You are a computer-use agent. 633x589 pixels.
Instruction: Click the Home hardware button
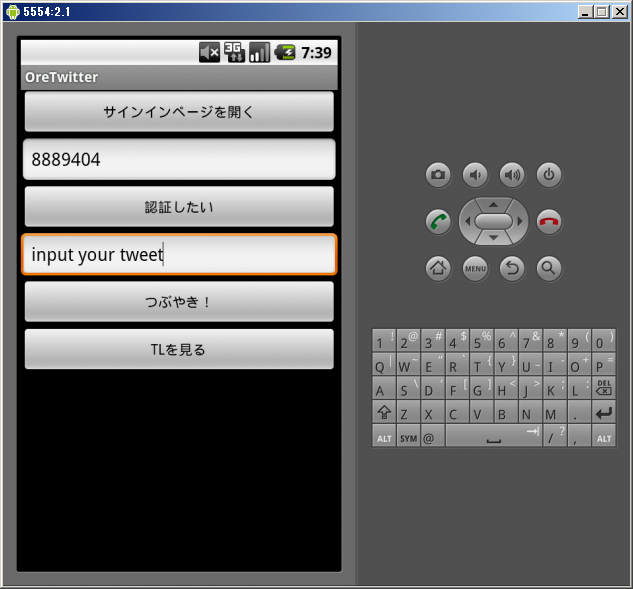[438, 268]
